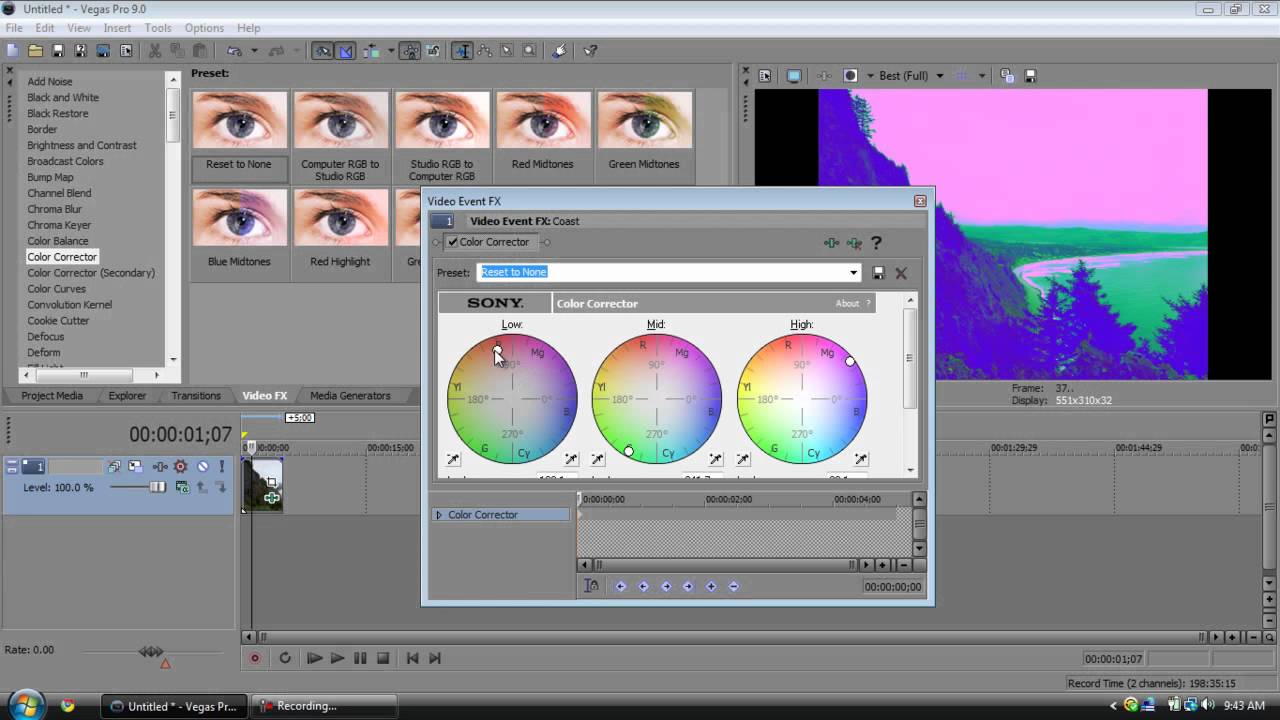Open a project using the folder toolbar icon
1280x720 pixels.
tap(35, 51)
